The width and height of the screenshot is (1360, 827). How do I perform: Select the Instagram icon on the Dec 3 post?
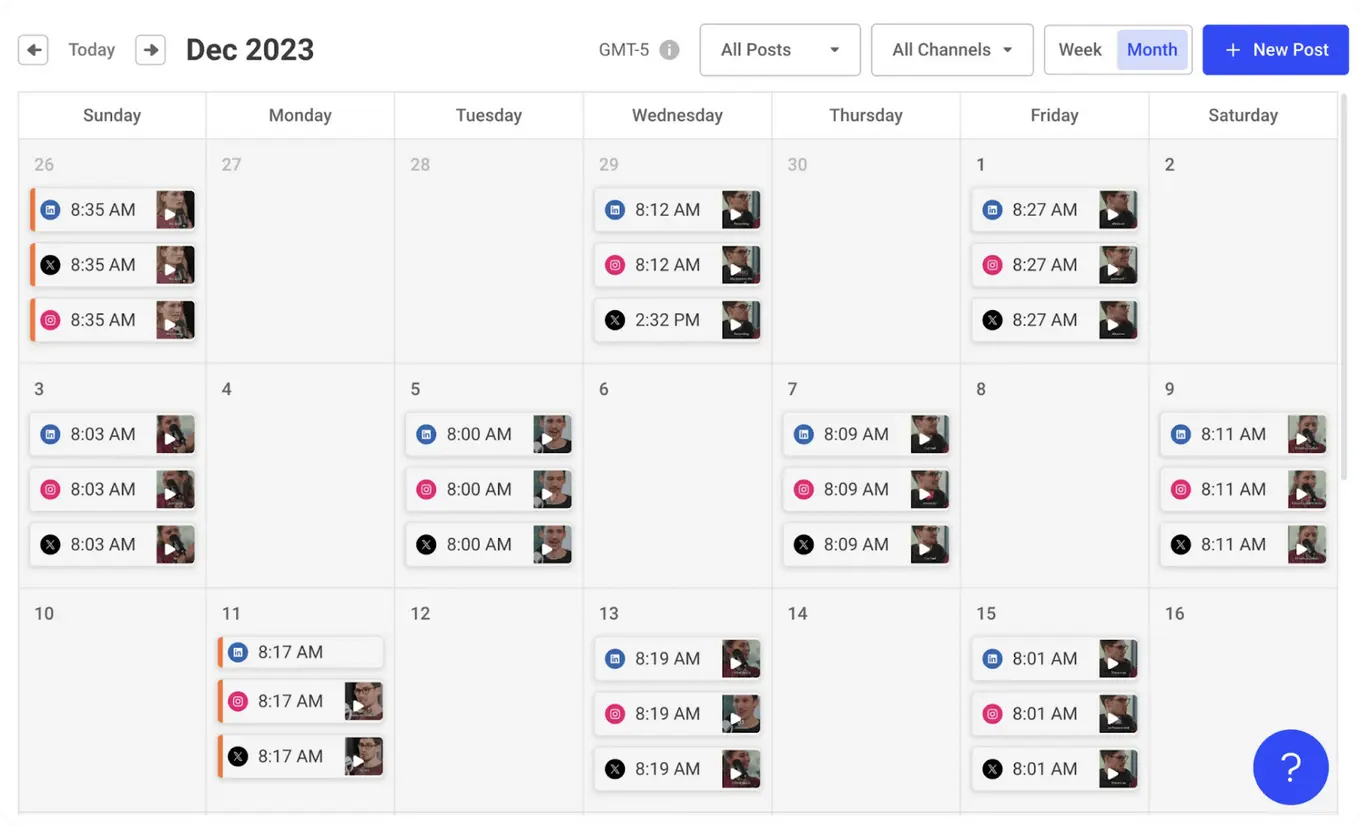50,490
